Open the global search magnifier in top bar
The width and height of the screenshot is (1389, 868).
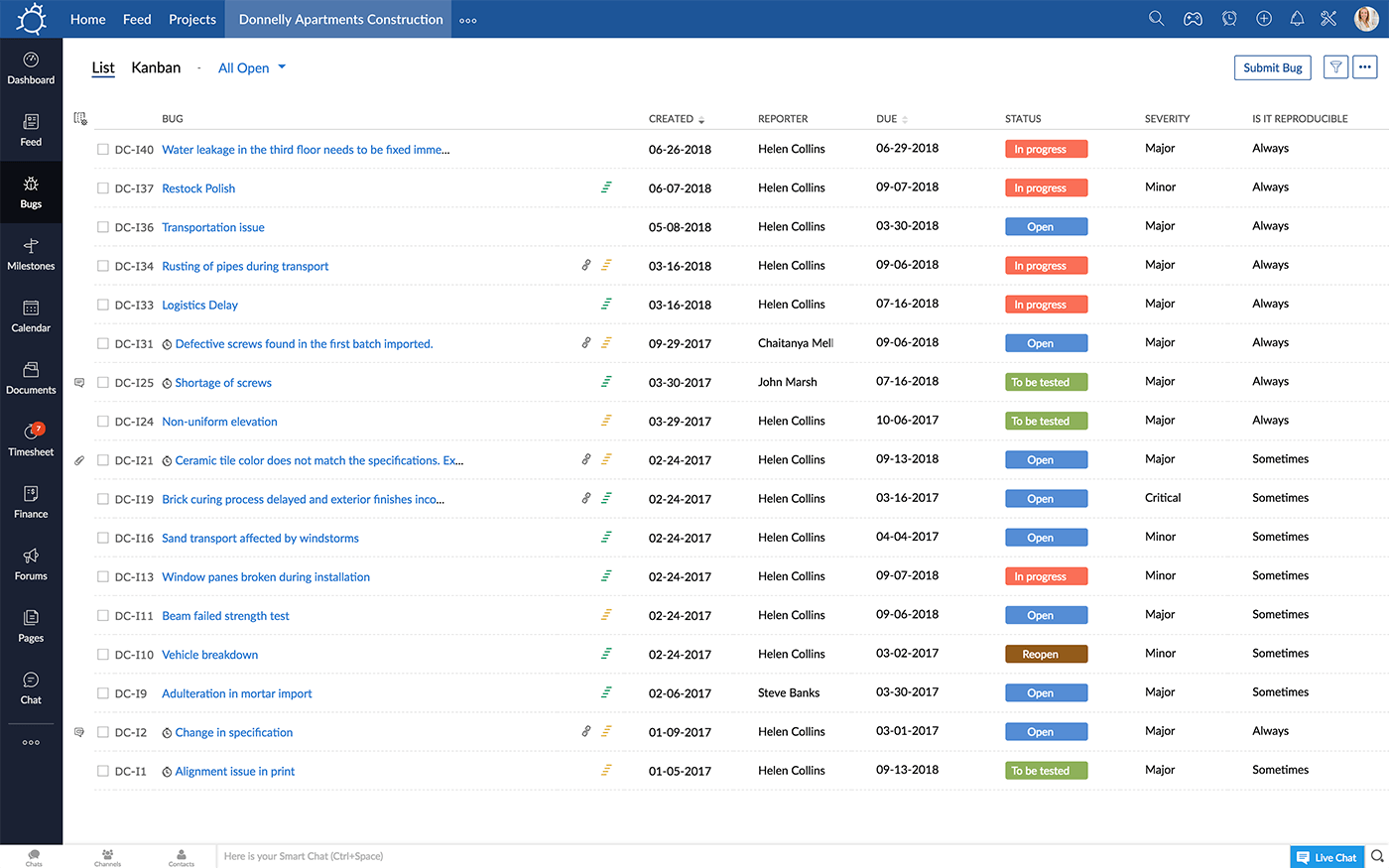1156,18
